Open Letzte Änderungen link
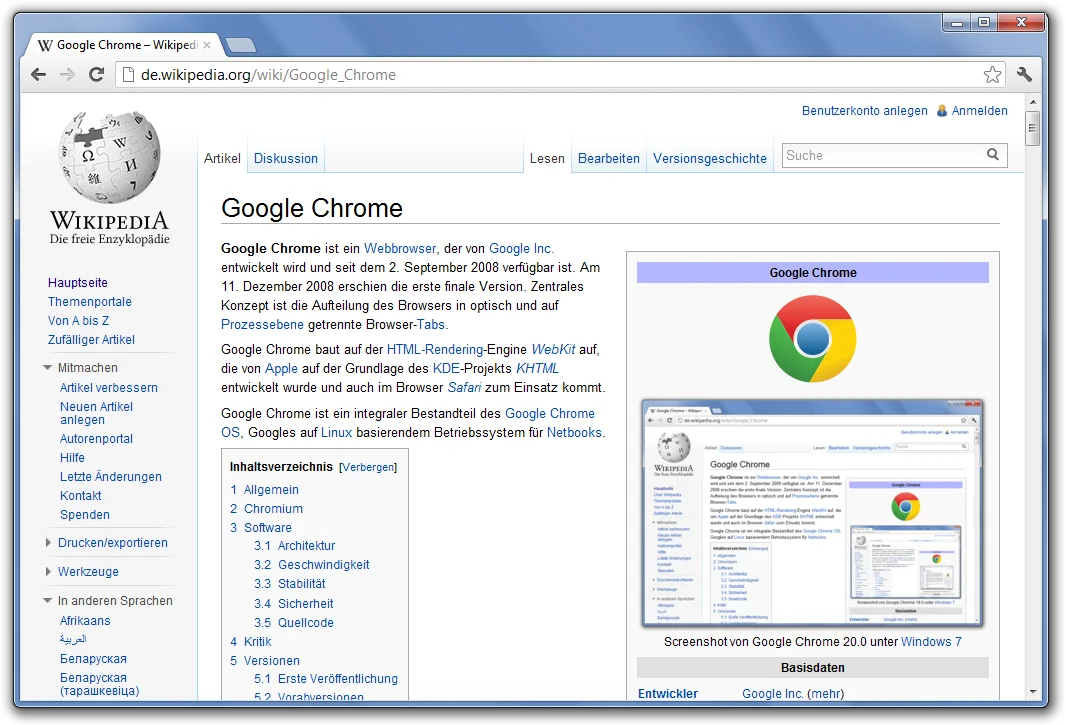Image resolution: width=1066 pixels, height=725 pixels. point(111,477)
